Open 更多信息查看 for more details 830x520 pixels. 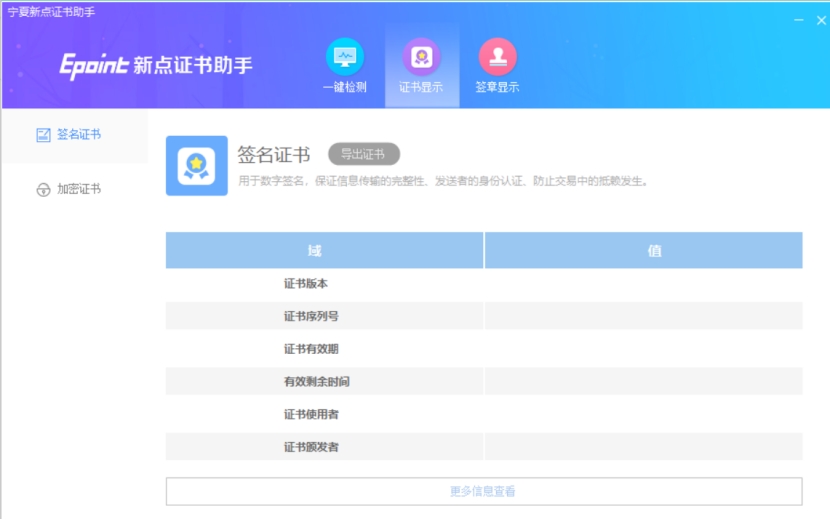[483, 491]
